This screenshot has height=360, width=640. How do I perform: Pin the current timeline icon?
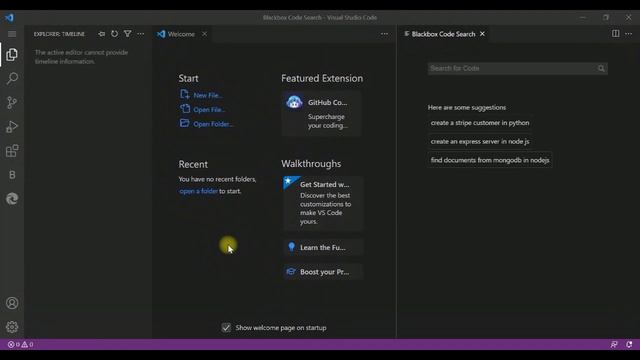click(x=102, y=34)
